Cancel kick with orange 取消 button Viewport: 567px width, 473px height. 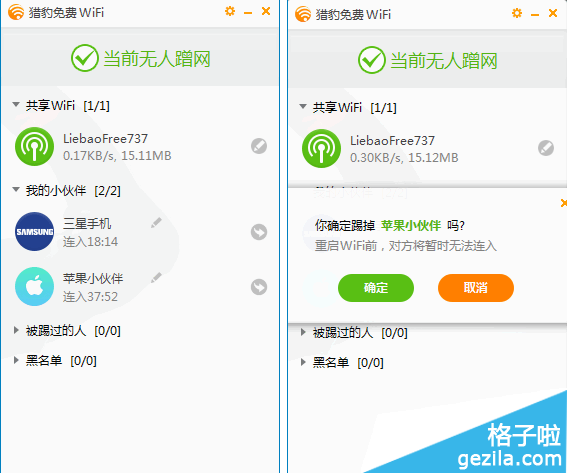476,288
